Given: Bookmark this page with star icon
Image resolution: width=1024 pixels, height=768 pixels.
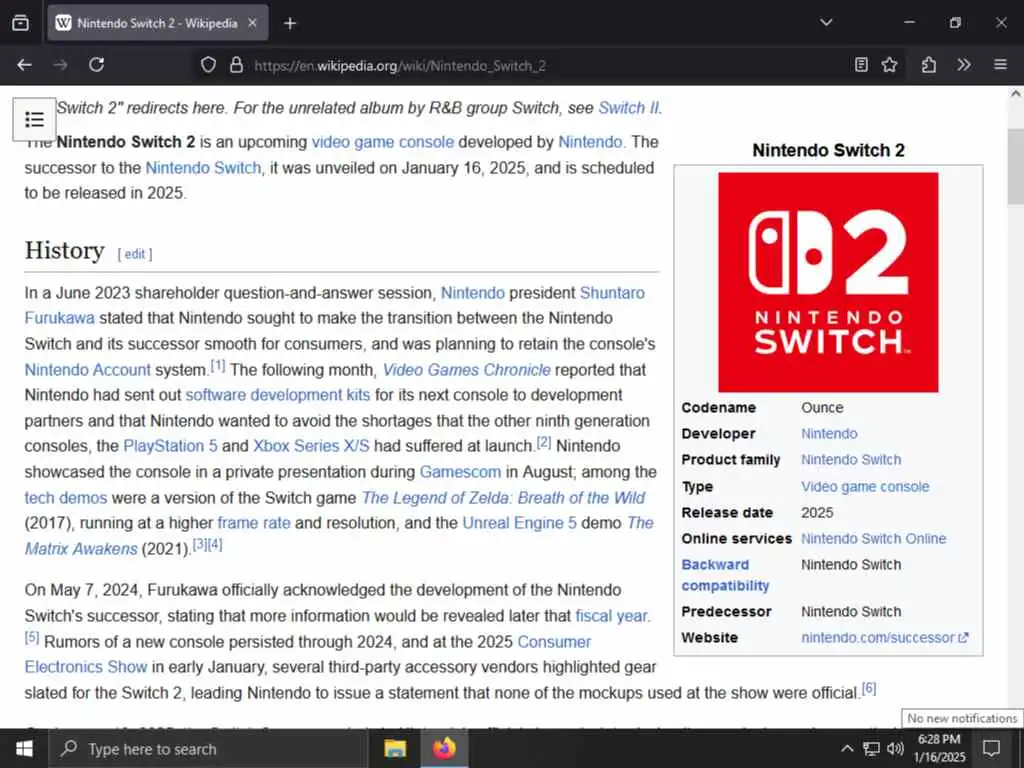Looking at the screenshot, I should tap(889, 65).
